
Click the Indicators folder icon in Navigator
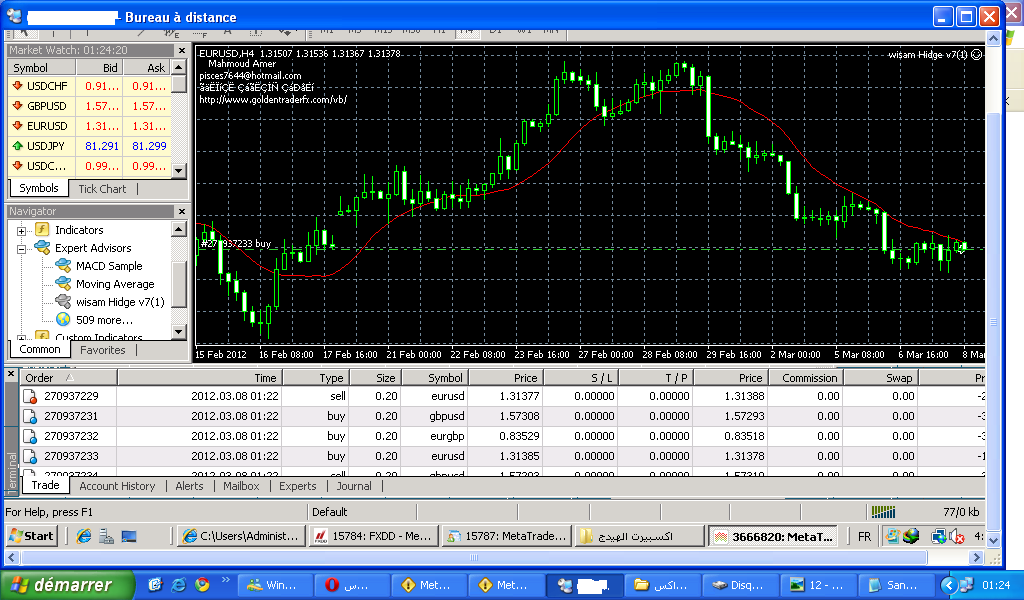coord(42,229)
